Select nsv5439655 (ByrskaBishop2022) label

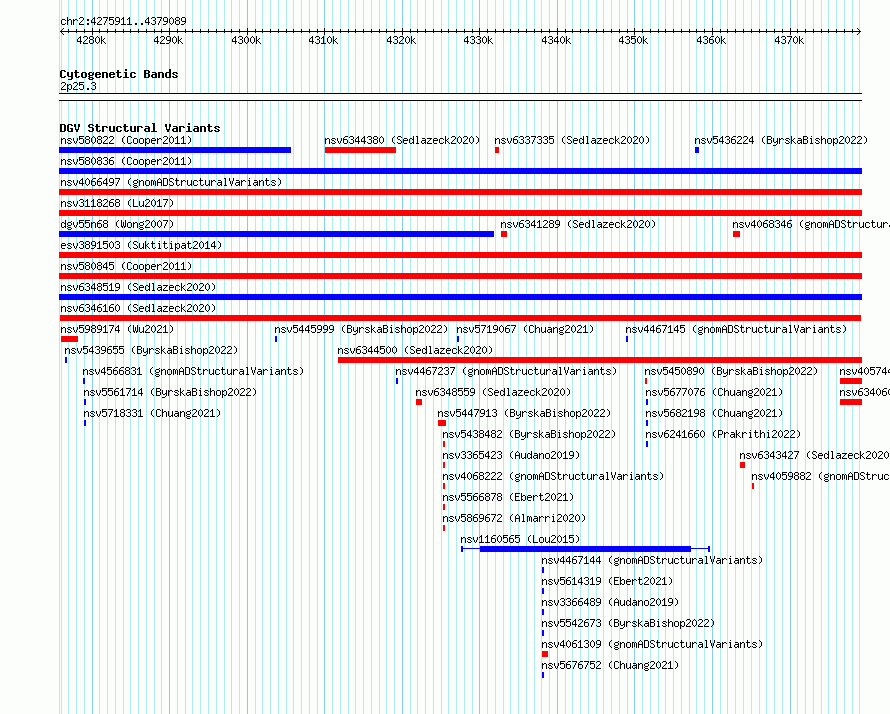pyautogui.click(x=151, y=350)
